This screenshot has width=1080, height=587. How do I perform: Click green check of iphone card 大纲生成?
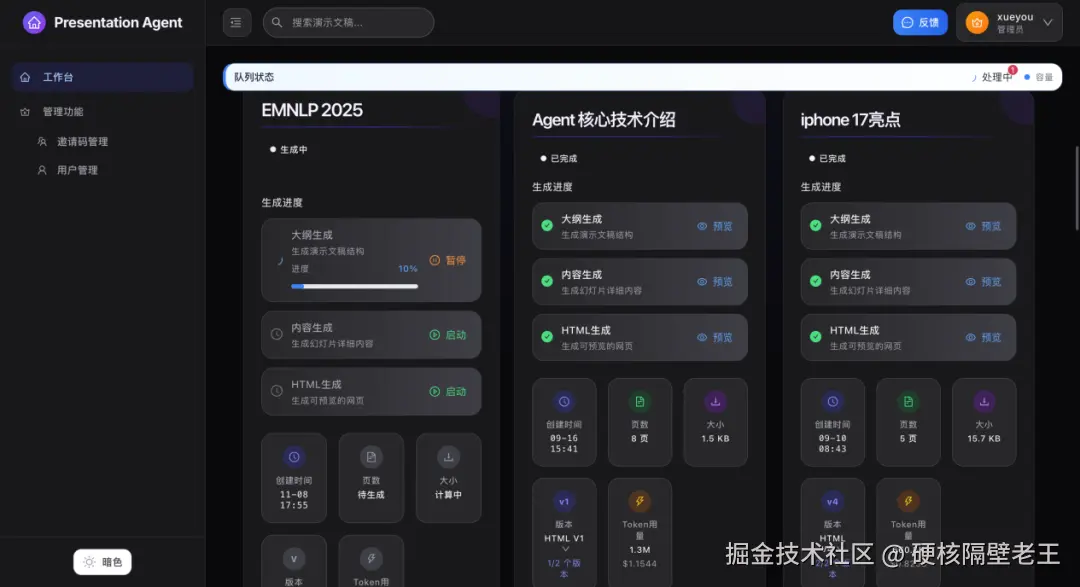click(816, 225)
